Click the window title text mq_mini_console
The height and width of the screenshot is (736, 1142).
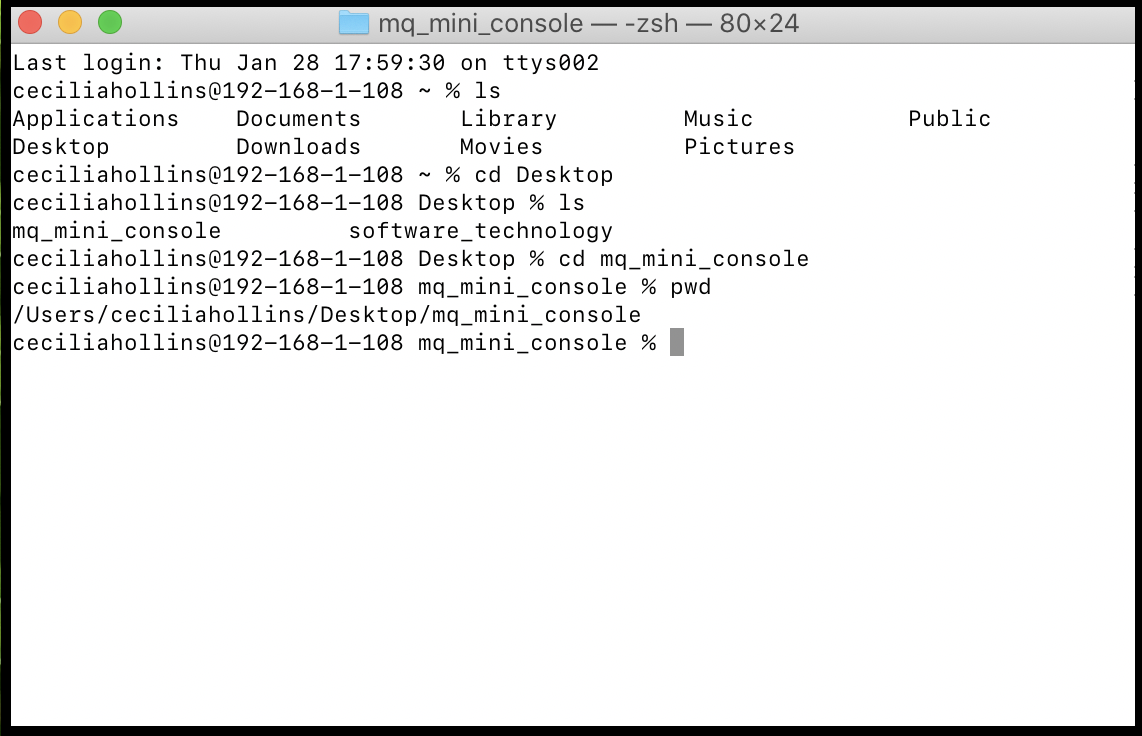pyautogui.click(x=480, y=23)
